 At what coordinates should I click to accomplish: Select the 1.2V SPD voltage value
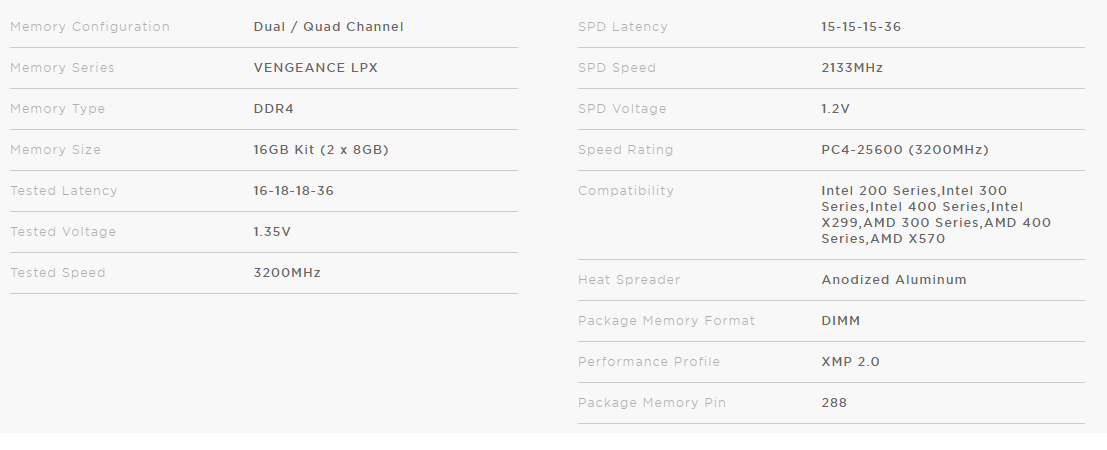(x=836, y=109)
